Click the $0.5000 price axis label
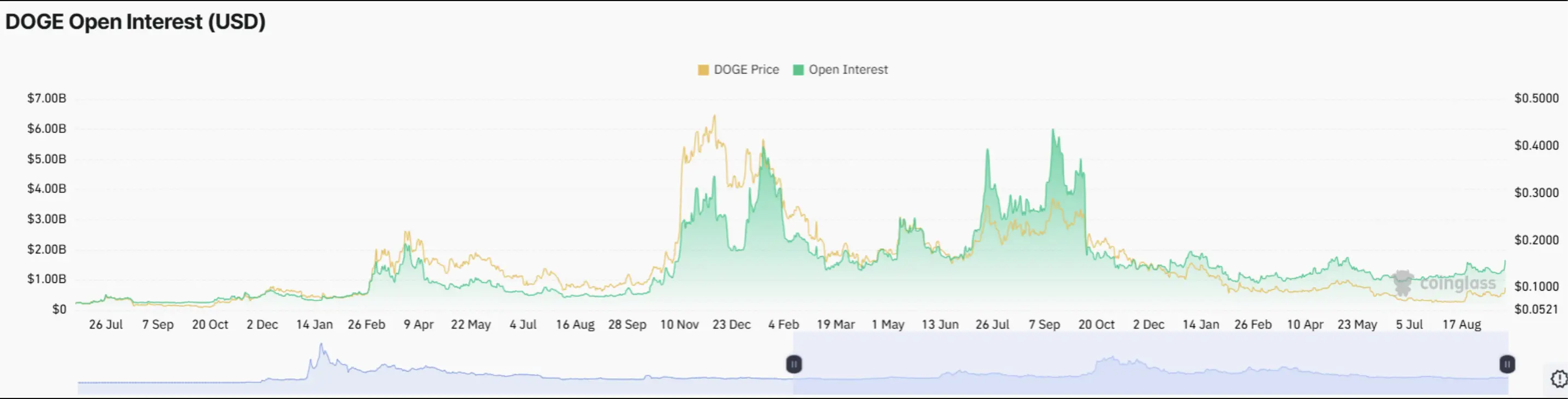 pyautogui.click(x=1536, y=98)
